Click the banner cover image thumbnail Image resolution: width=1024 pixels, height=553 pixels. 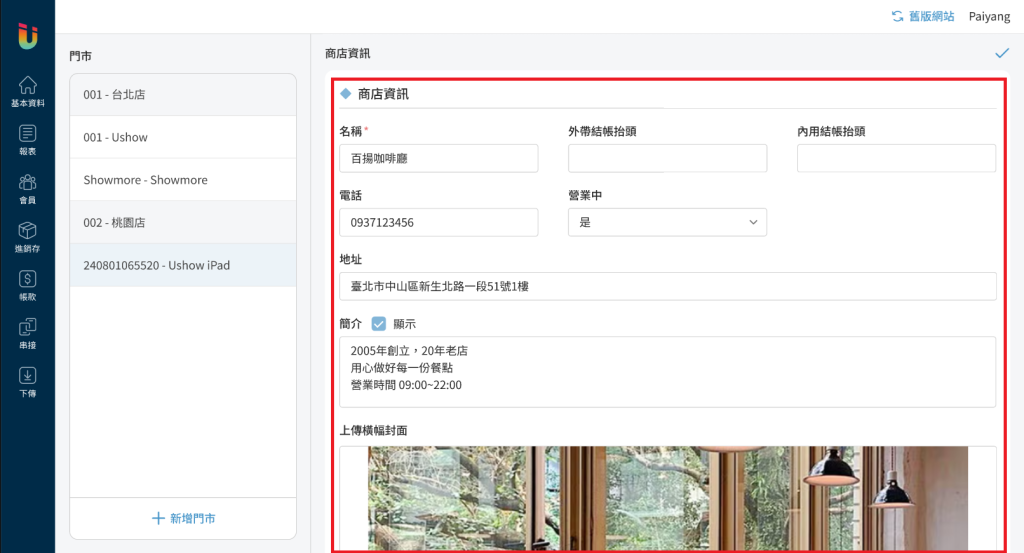tap(667, 498)
